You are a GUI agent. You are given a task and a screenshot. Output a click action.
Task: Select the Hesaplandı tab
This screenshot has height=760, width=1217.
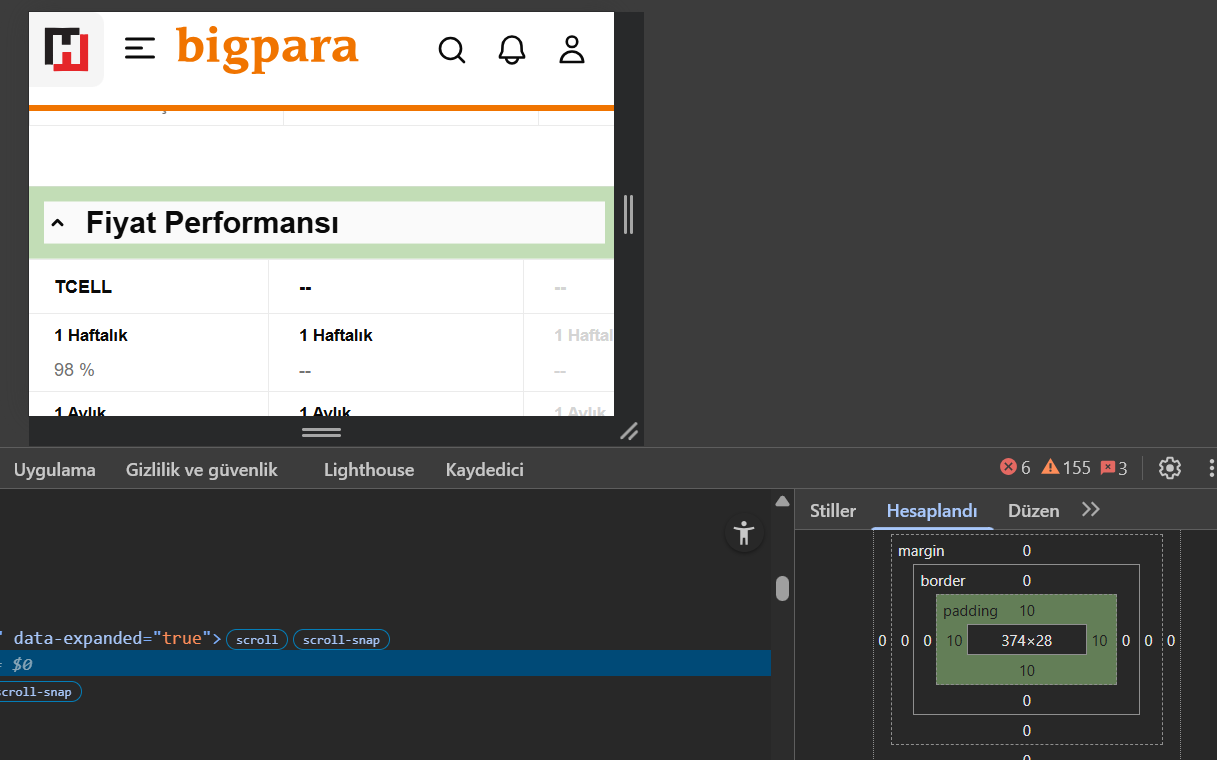(932, 511)
